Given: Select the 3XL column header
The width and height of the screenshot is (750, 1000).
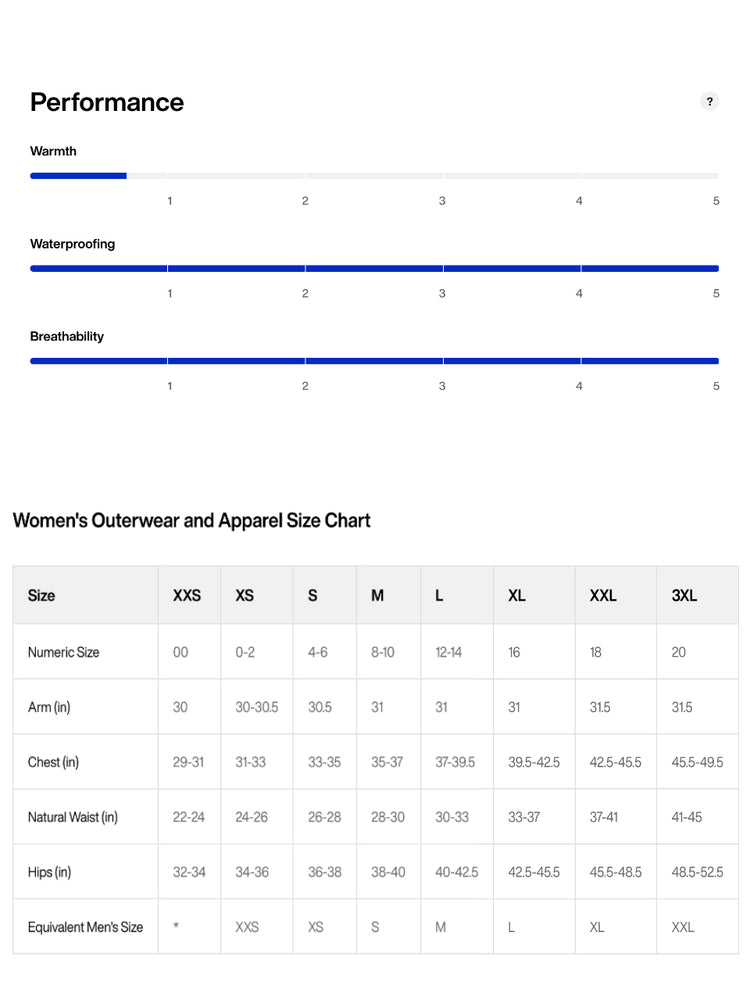Looking at the screenshot, I should tap(697, 595).
